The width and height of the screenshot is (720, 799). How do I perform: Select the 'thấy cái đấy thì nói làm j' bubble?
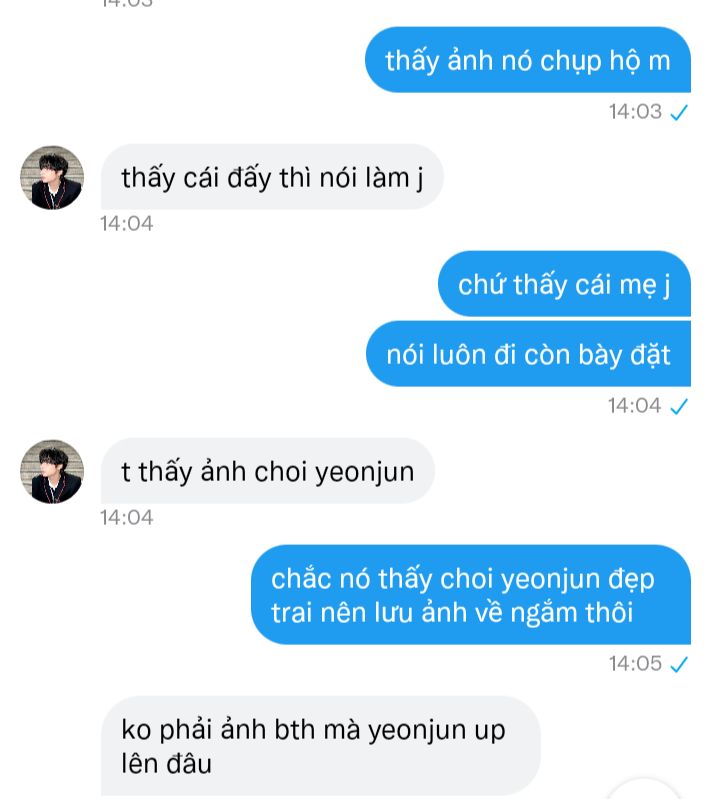(272, 177)
